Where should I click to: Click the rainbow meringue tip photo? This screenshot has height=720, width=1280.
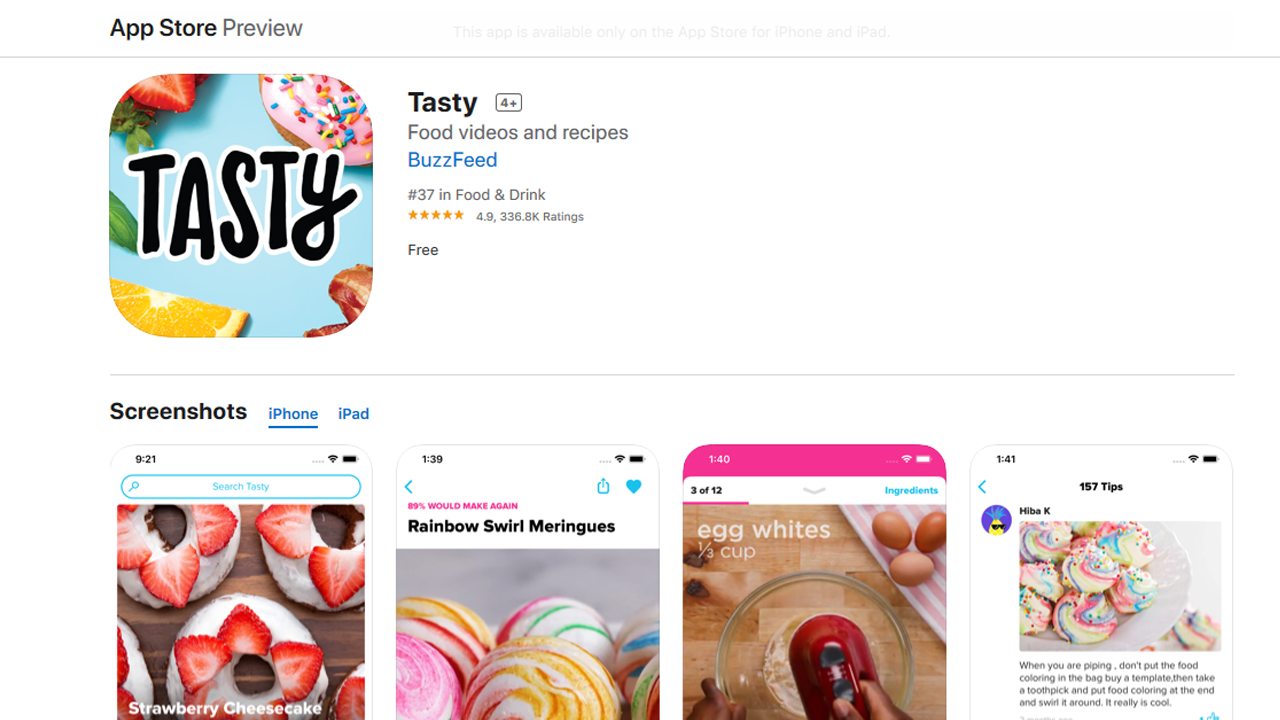coord(1120,587)
